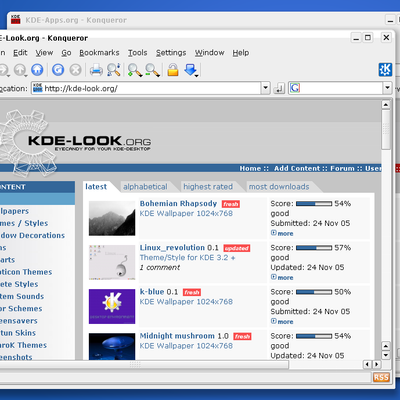The width and height of the screenshot is (400, 400).
Task: Open the location URL history dropdown
Action: click(265, 88)
